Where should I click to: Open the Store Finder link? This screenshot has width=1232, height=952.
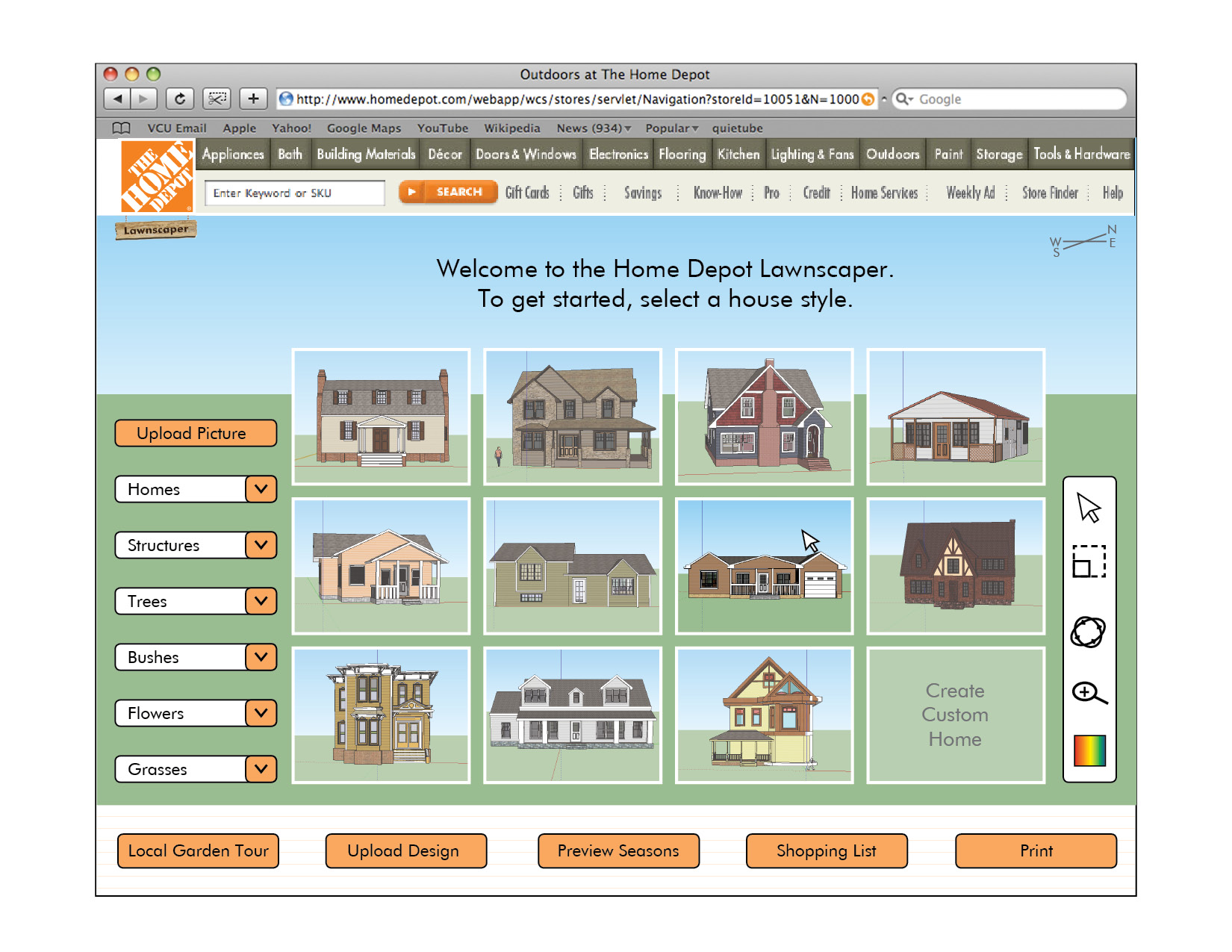(x=1050, y=193)
